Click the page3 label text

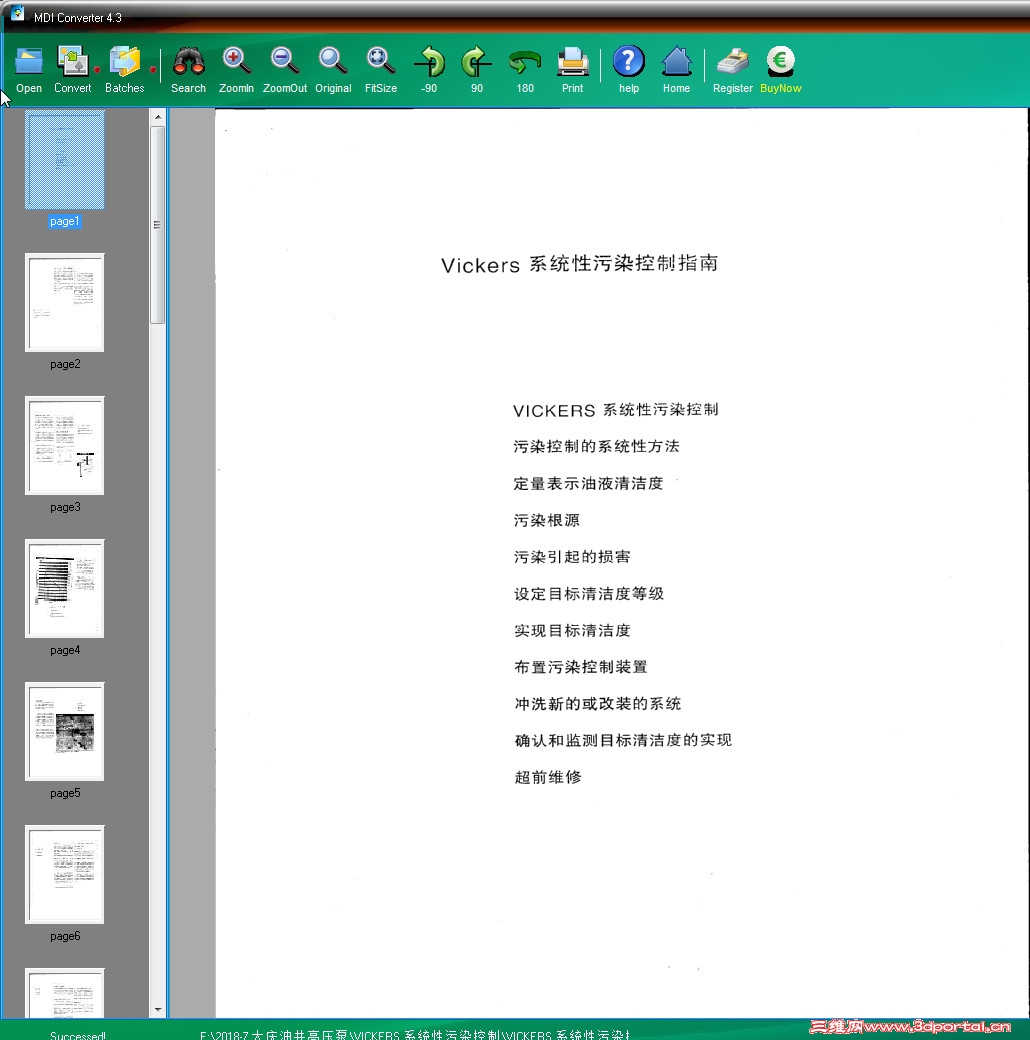click(x=65, y=507)
